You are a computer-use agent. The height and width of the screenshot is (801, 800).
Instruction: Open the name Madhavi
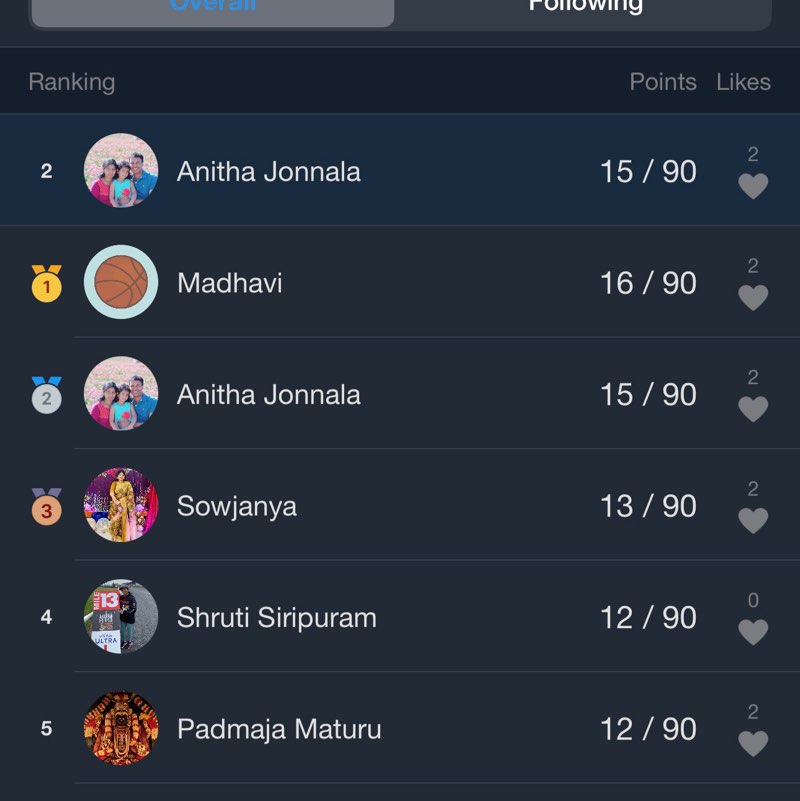pos(229,282)
